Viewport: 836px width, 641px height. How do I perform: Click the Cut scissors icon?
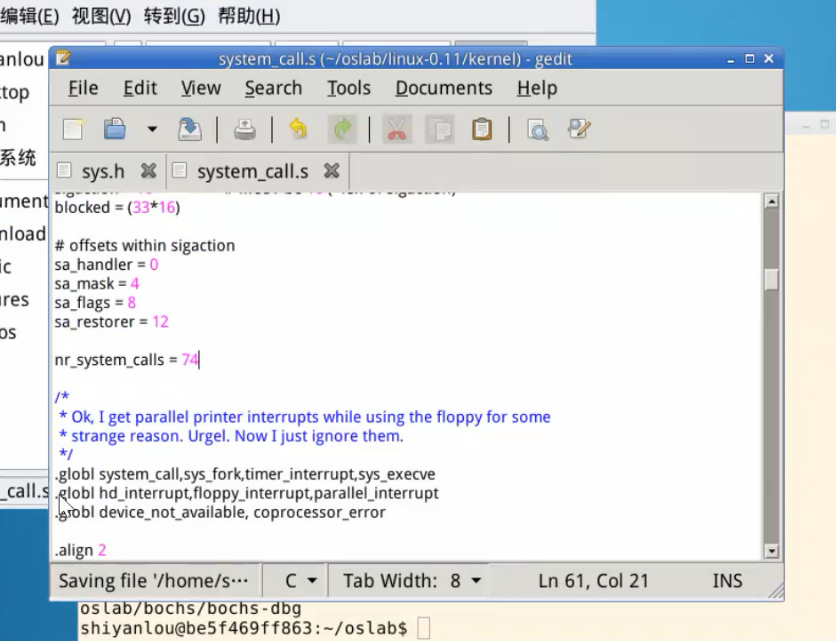[397, 129]
